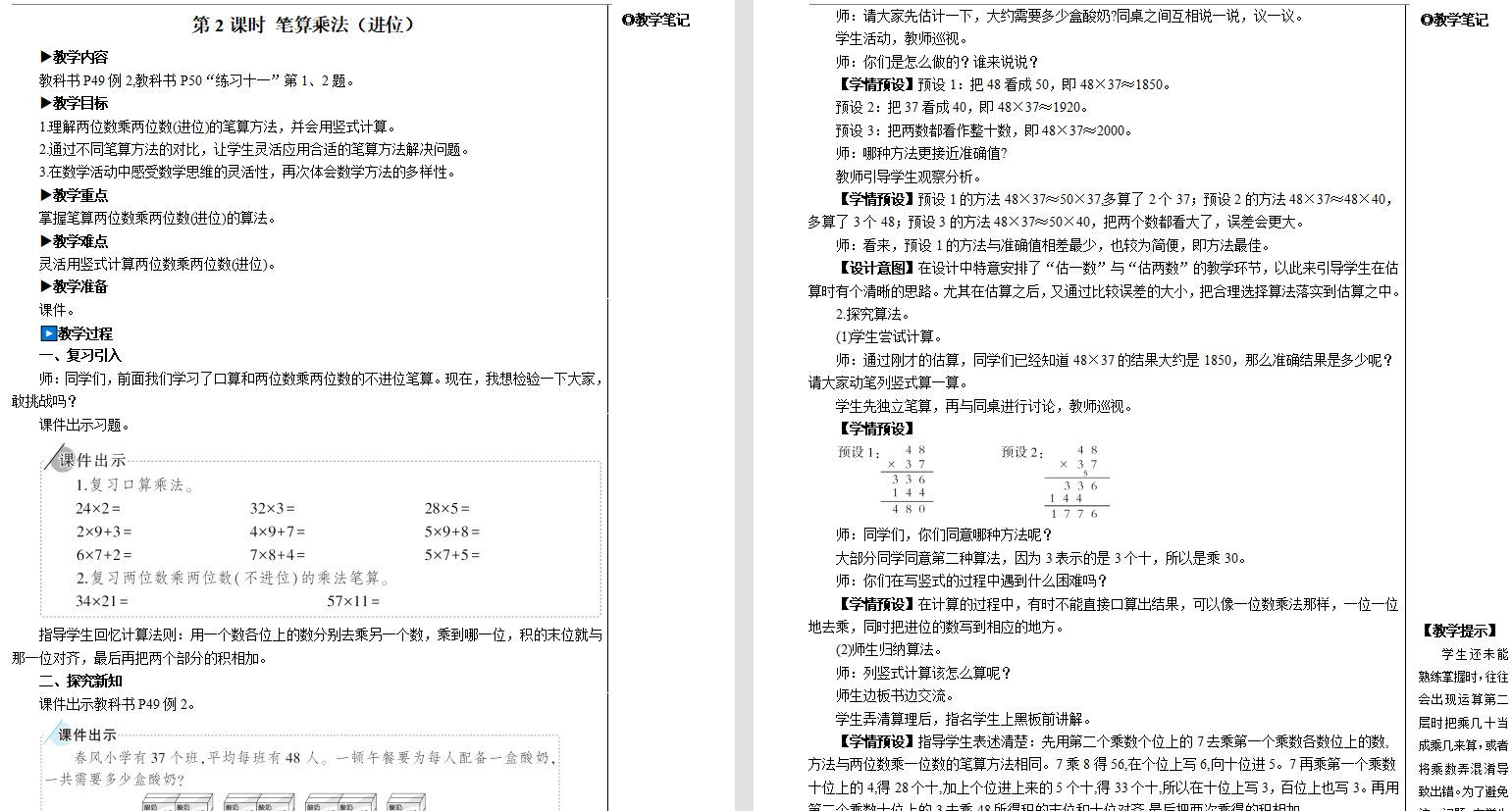Viewport: 1512px width, 811px height.
Task: Click the heading (1)学生尝试计算。
Action: 890,336
